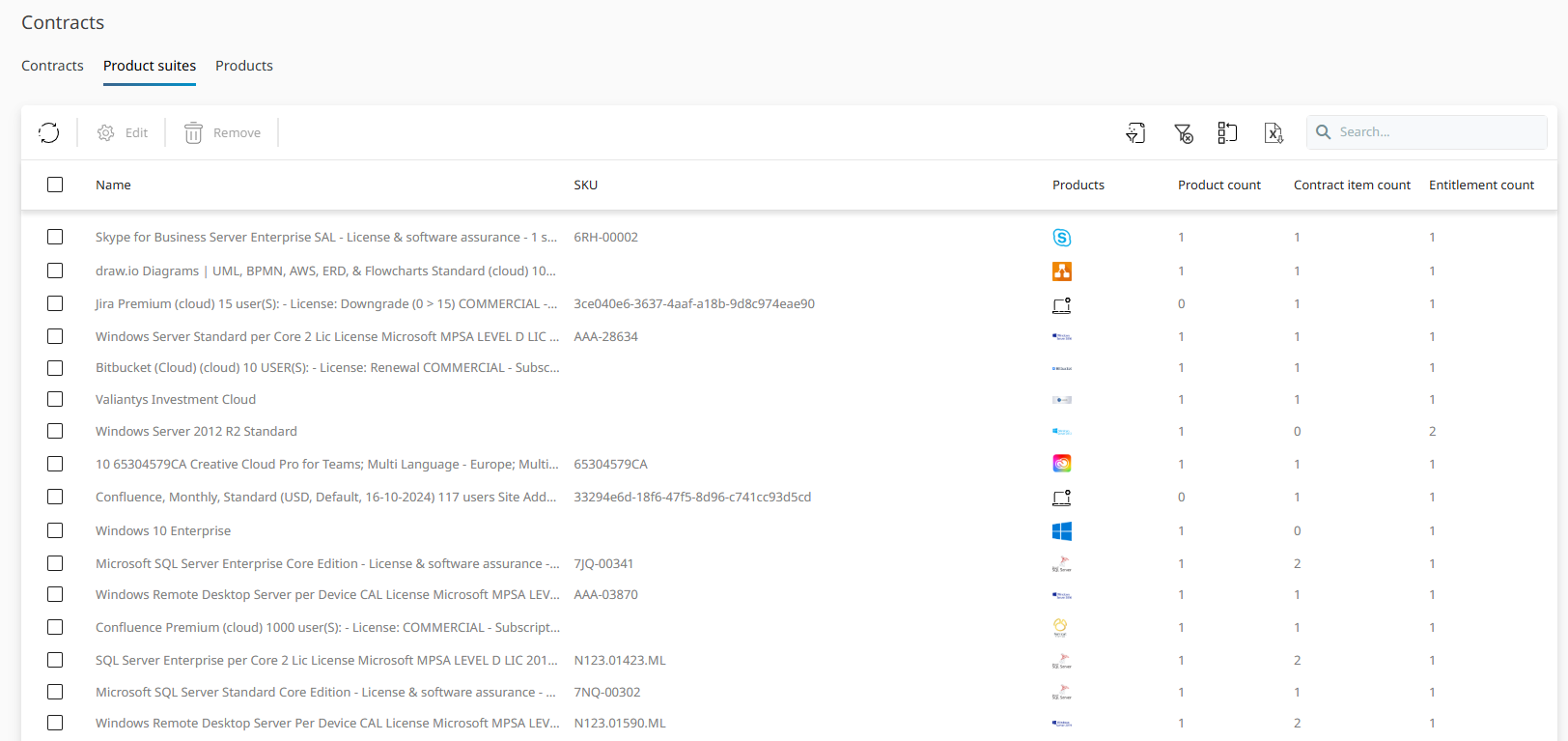Click the gear icon of the Edit button

pos(106,132)
